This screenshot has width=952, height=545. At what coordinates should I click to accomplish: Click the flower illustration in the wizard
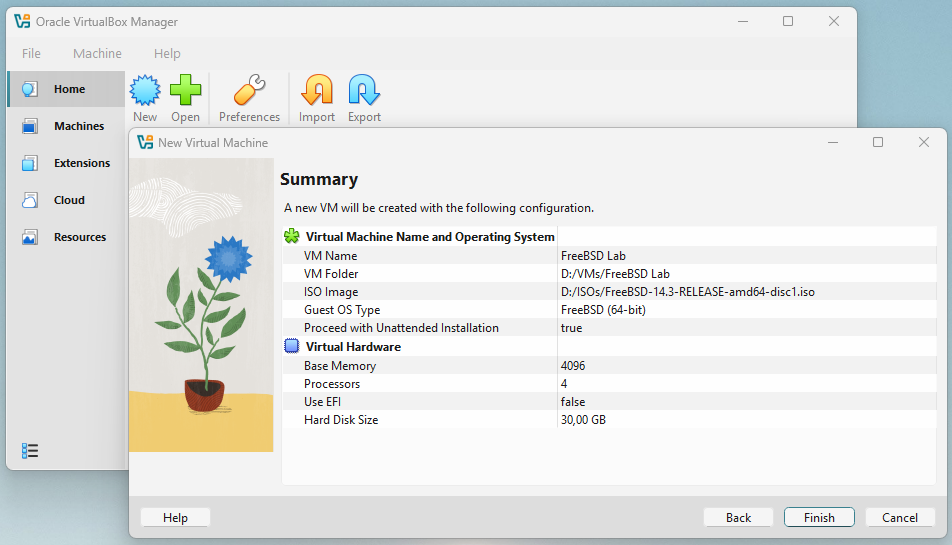pos(201,305)
